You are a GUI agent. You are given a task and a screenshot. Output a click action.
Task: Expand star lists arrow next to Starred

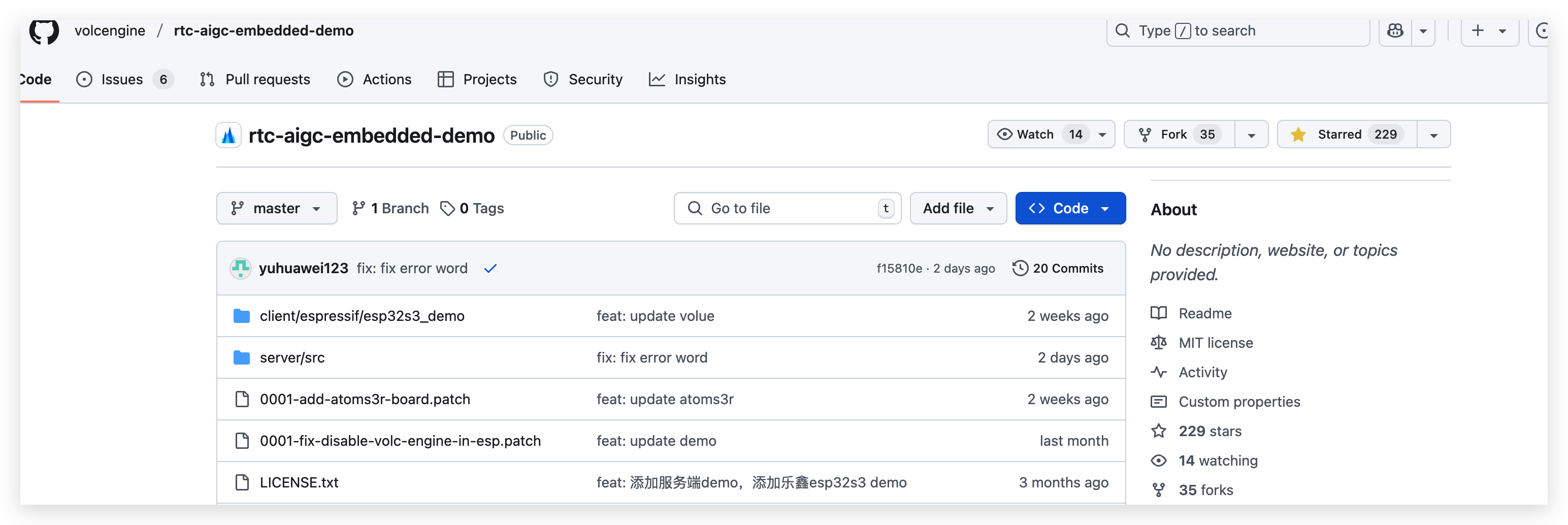click(x=1433, y=135)
